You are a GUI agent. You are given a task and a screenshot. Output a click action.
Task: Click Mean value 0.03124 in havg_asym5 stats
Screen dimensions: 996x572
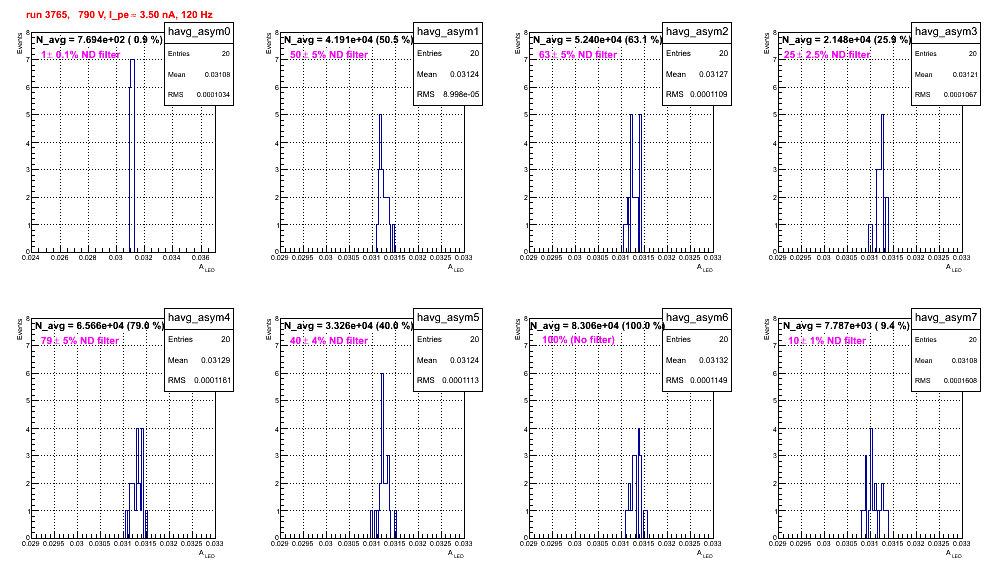coord(465,360)
